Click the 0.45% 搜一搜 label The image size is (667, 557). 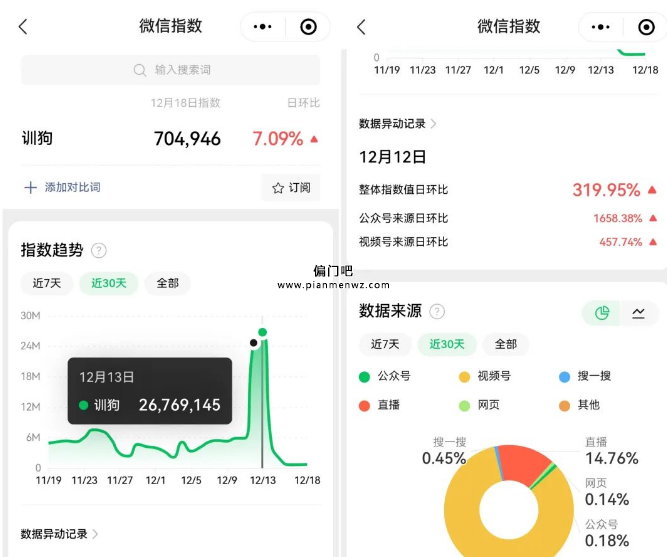444,458
